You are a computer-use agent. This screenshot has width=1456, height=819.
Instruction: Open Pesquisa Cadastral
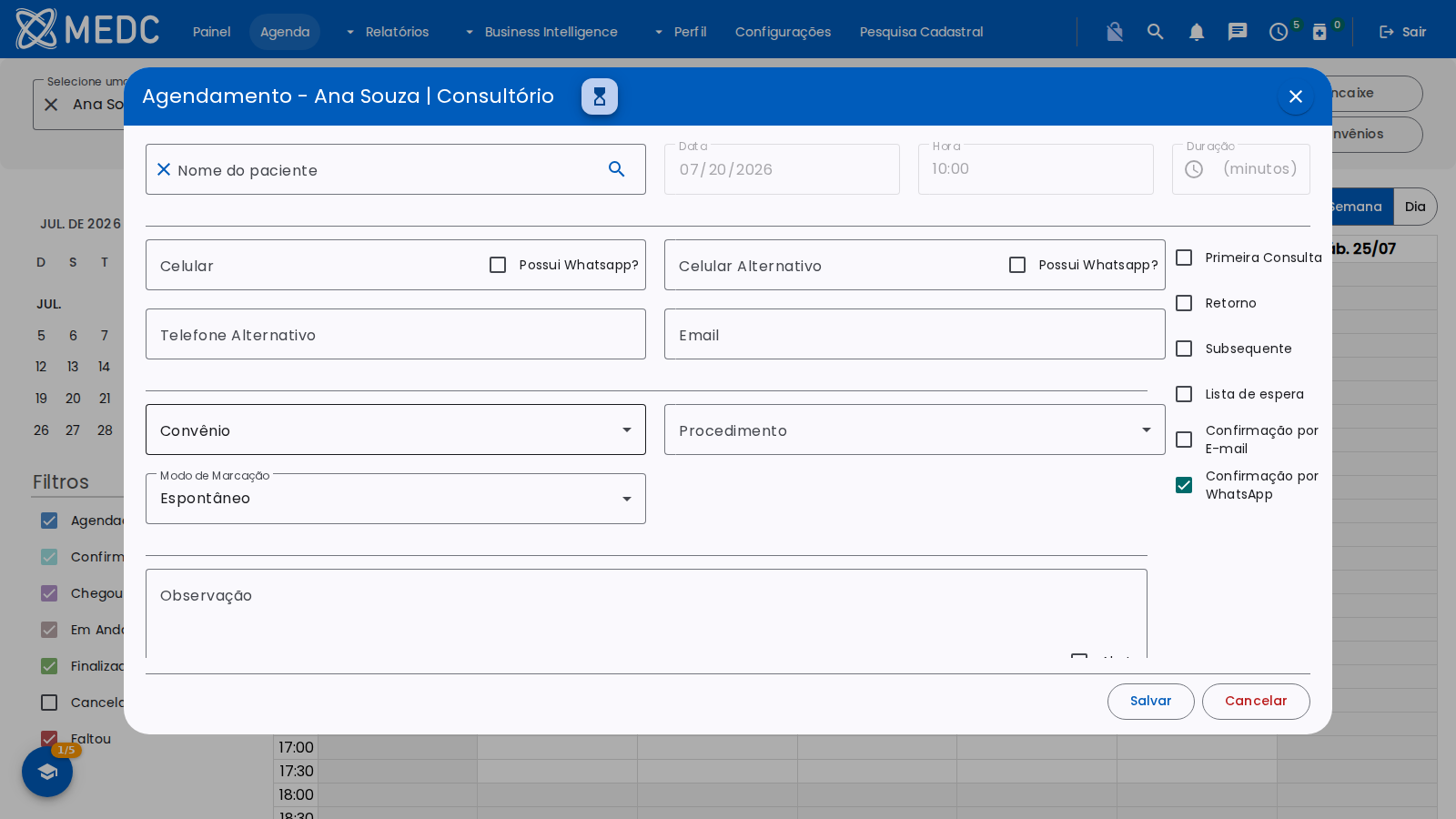(x=922, y=32)
